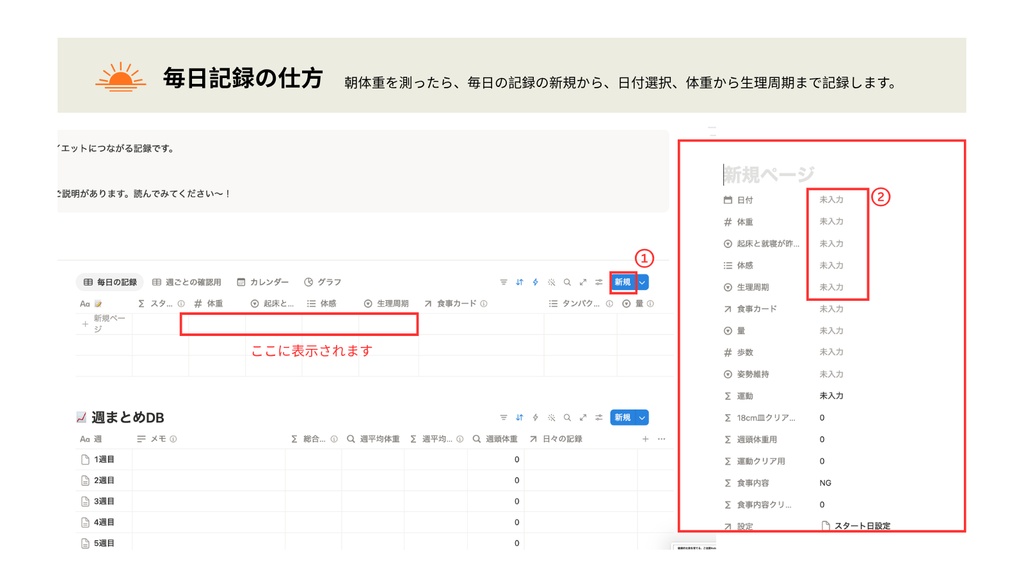Open the 日々の記録 column header menu
This screenshot has height=576, width=1024.
pyautogui.click(x=556, y=439)
